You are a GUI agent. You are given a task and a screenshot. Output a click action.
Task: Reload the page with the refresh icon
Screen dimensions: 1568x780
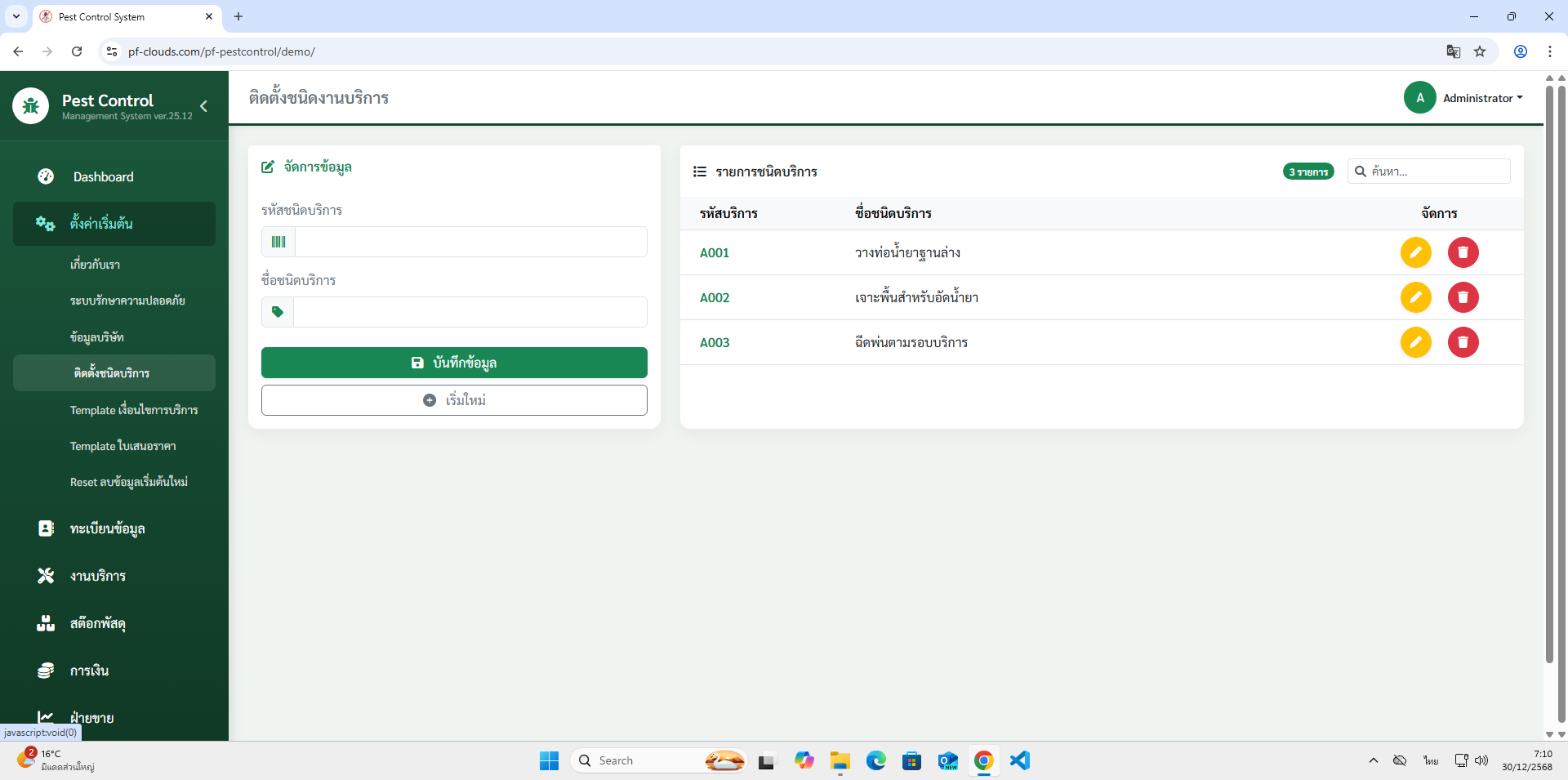(x=77, y=51)
